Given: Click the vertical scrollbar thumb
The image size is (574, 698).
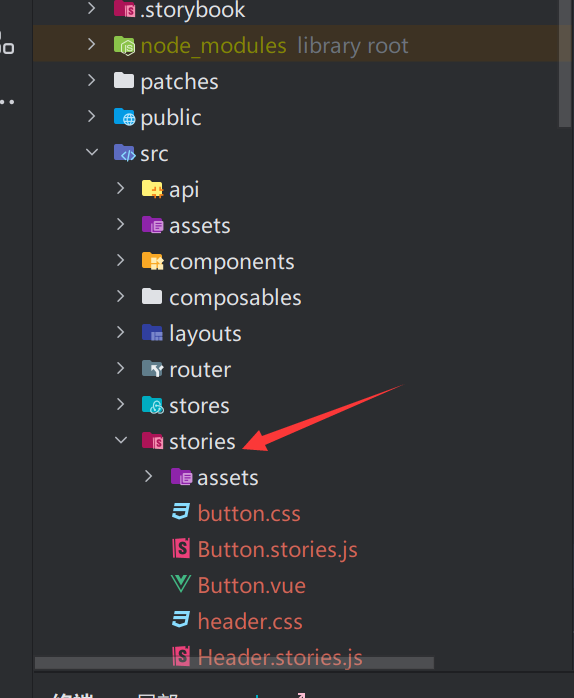Looking at the screenshot, I should tap(565, 62).
